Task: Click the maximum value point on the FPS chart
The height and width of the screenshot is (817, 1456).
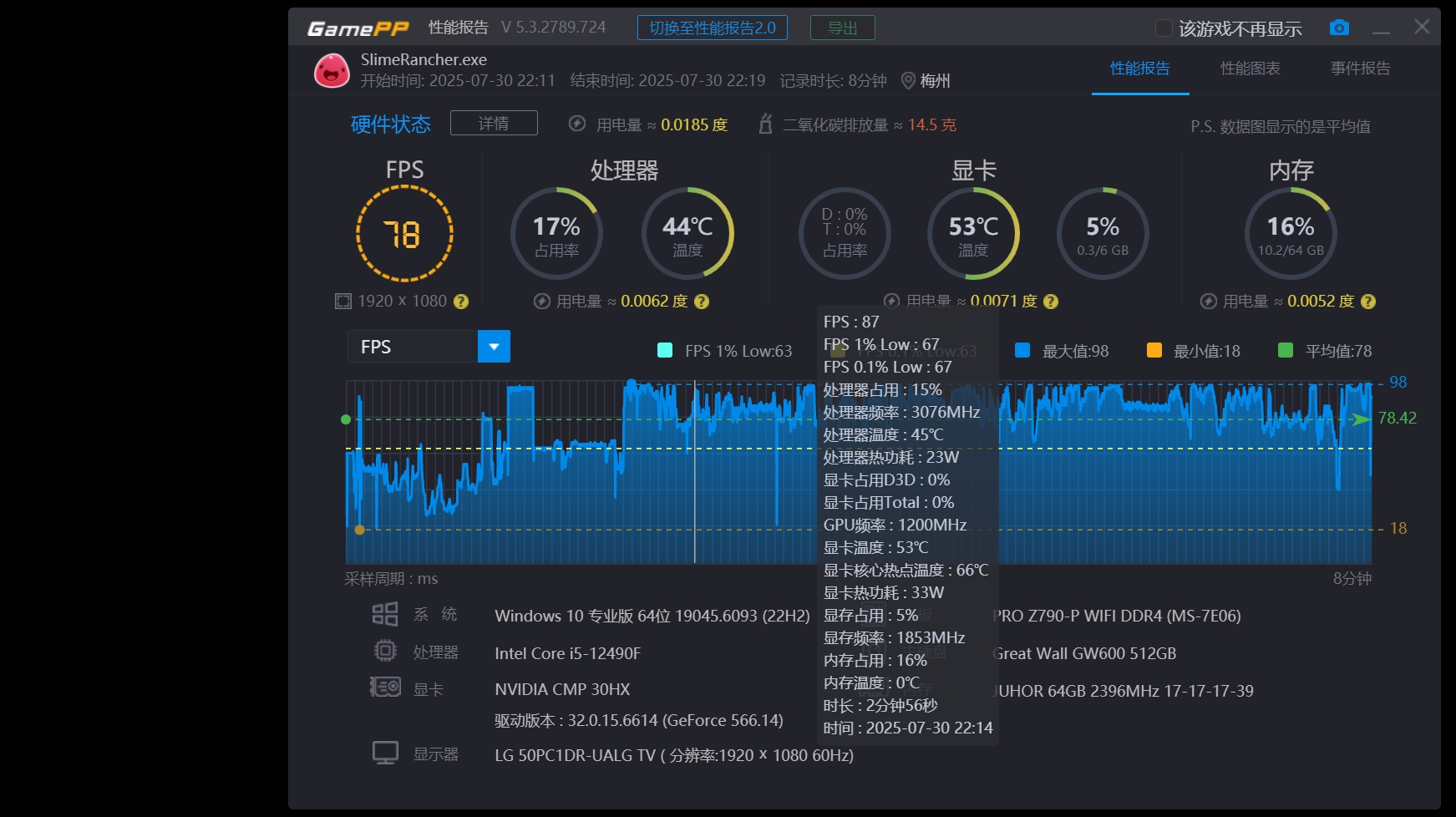Action: tap(632, 384)
